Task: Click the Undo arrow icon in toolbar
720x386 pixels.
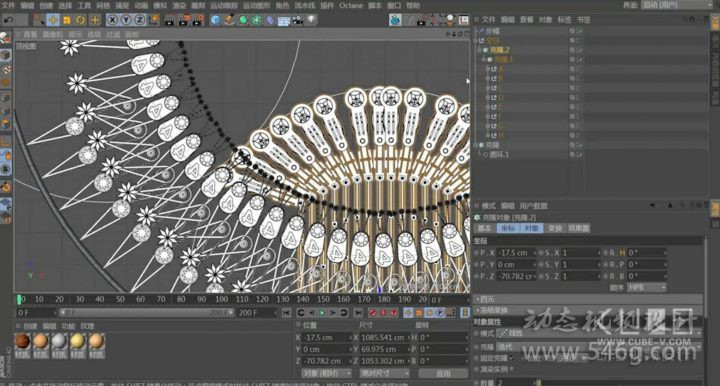Action: 9,20
